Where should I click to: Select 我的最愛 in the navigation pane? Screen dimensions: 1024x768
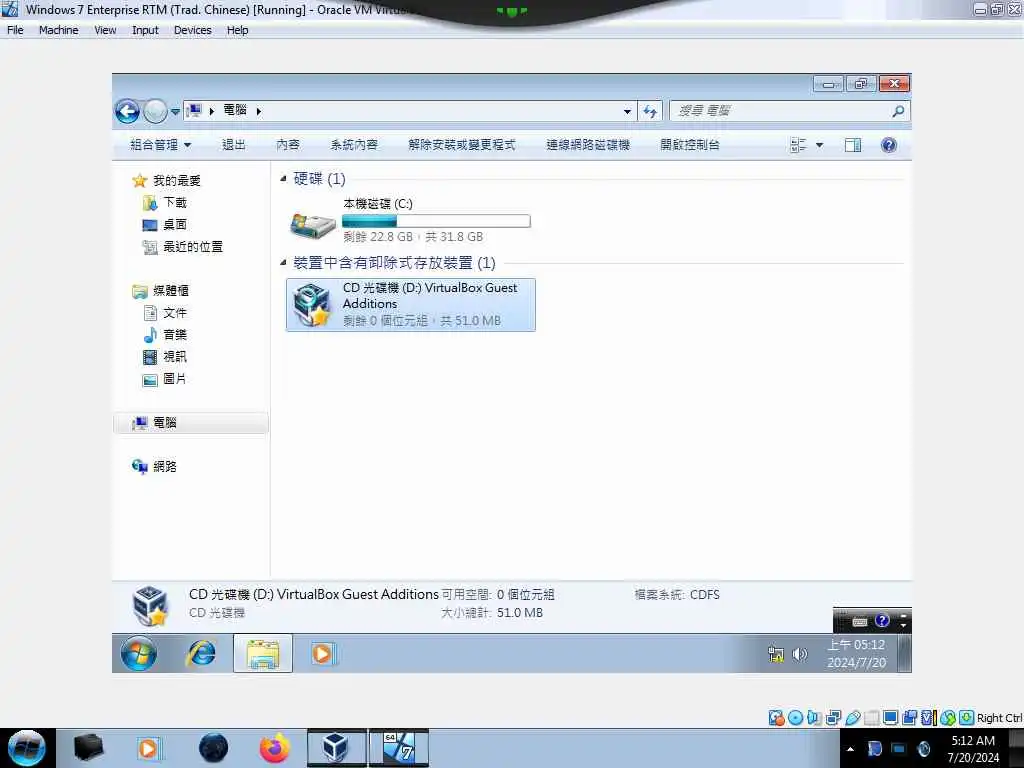(x=167, y=181)
